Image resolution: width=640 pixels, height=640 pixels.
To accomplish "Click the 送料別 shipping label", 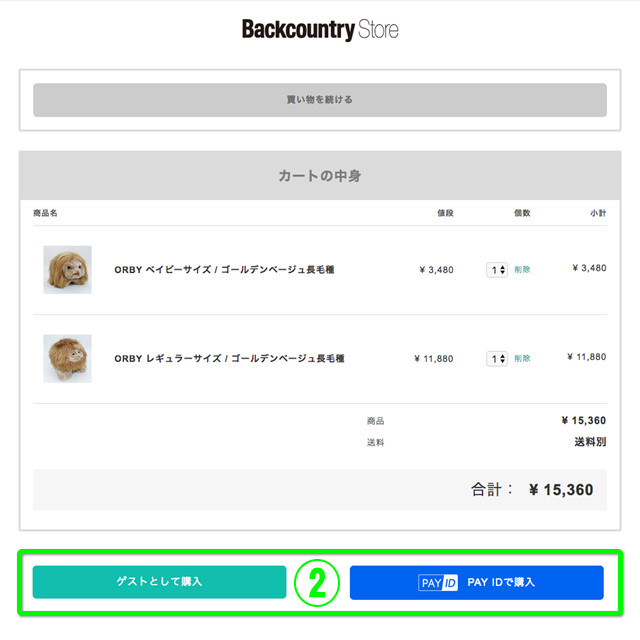I will (590, 442).
